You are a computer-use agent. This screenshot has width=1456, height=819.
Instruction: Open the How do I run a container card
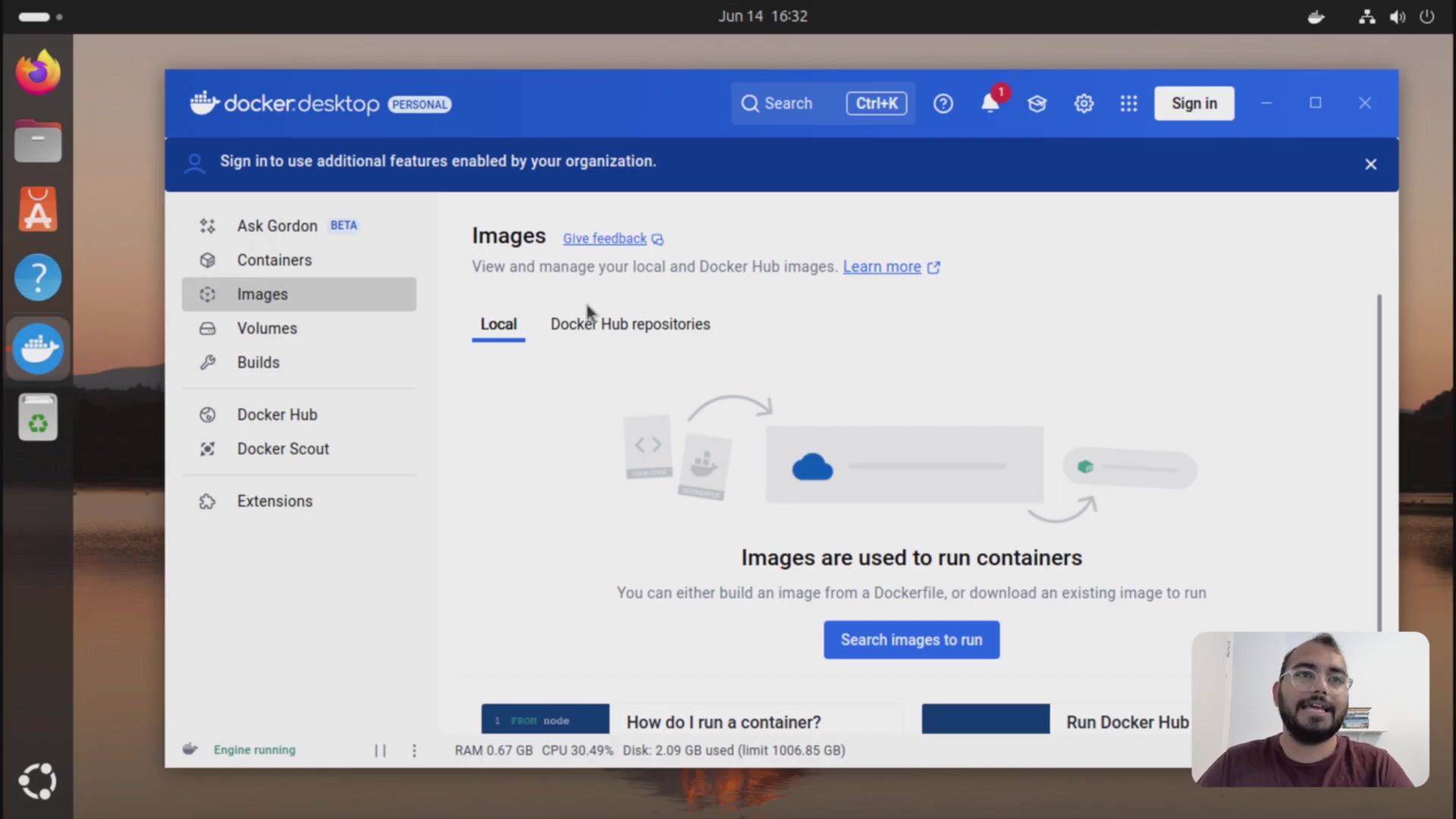pos(692,719)
